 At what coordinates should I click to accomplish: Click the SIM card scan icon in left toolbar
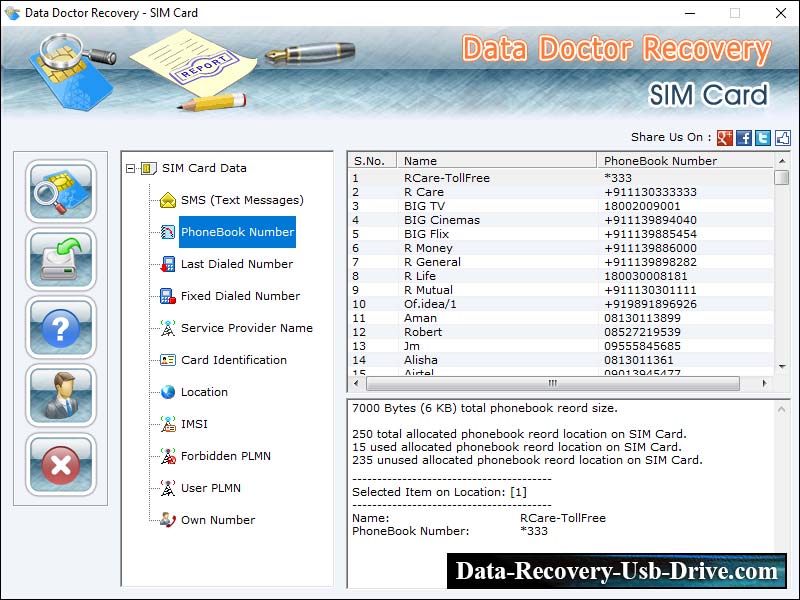pyautogui.click(x=60, y=191)
